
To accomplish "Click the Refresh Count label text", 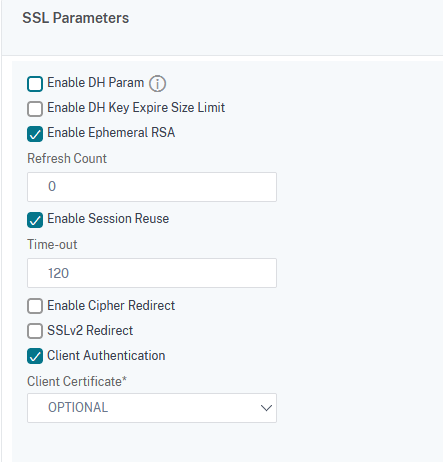I will [67, 158].
